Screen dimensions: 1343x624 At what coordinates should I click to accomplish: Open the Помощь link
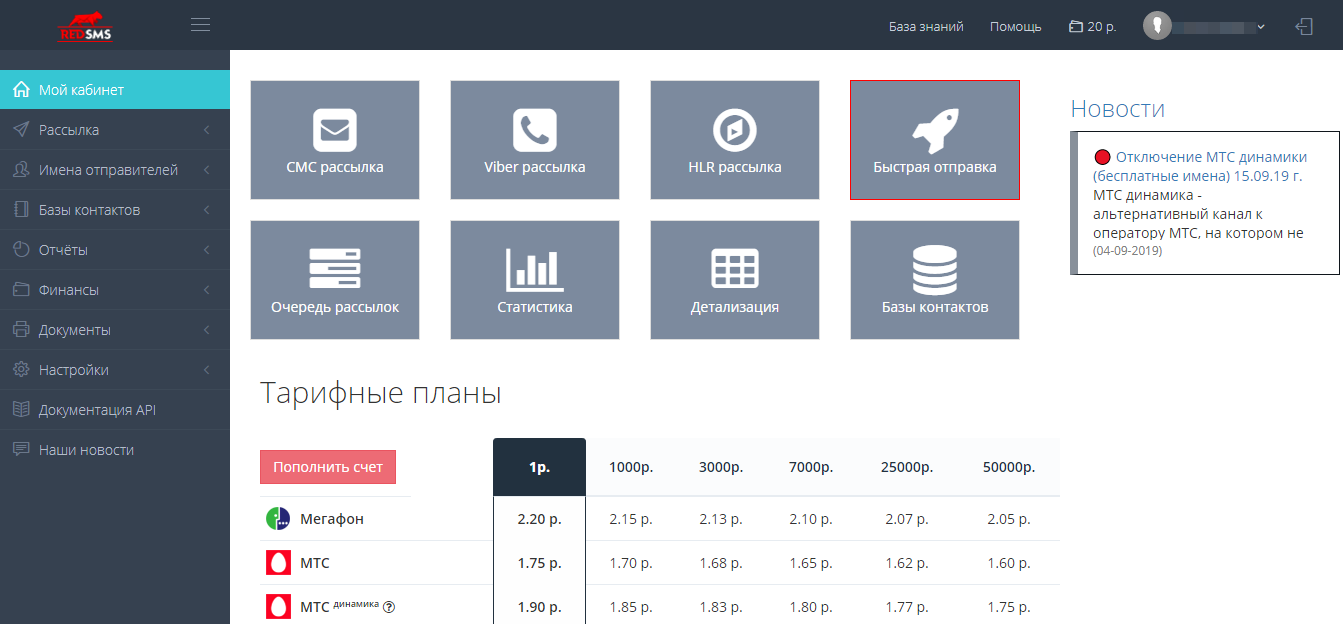click(1016, 27)
